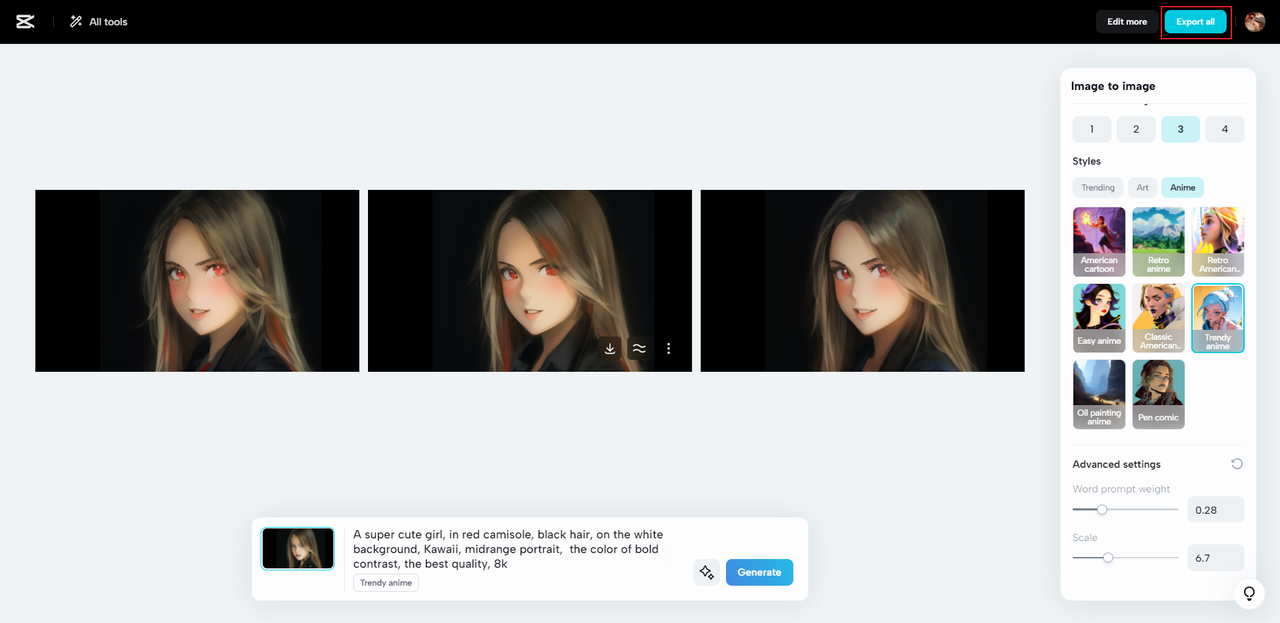1280x623 pixels.
Task: Set number of images to 4
Action: [x=1225, y=129]
